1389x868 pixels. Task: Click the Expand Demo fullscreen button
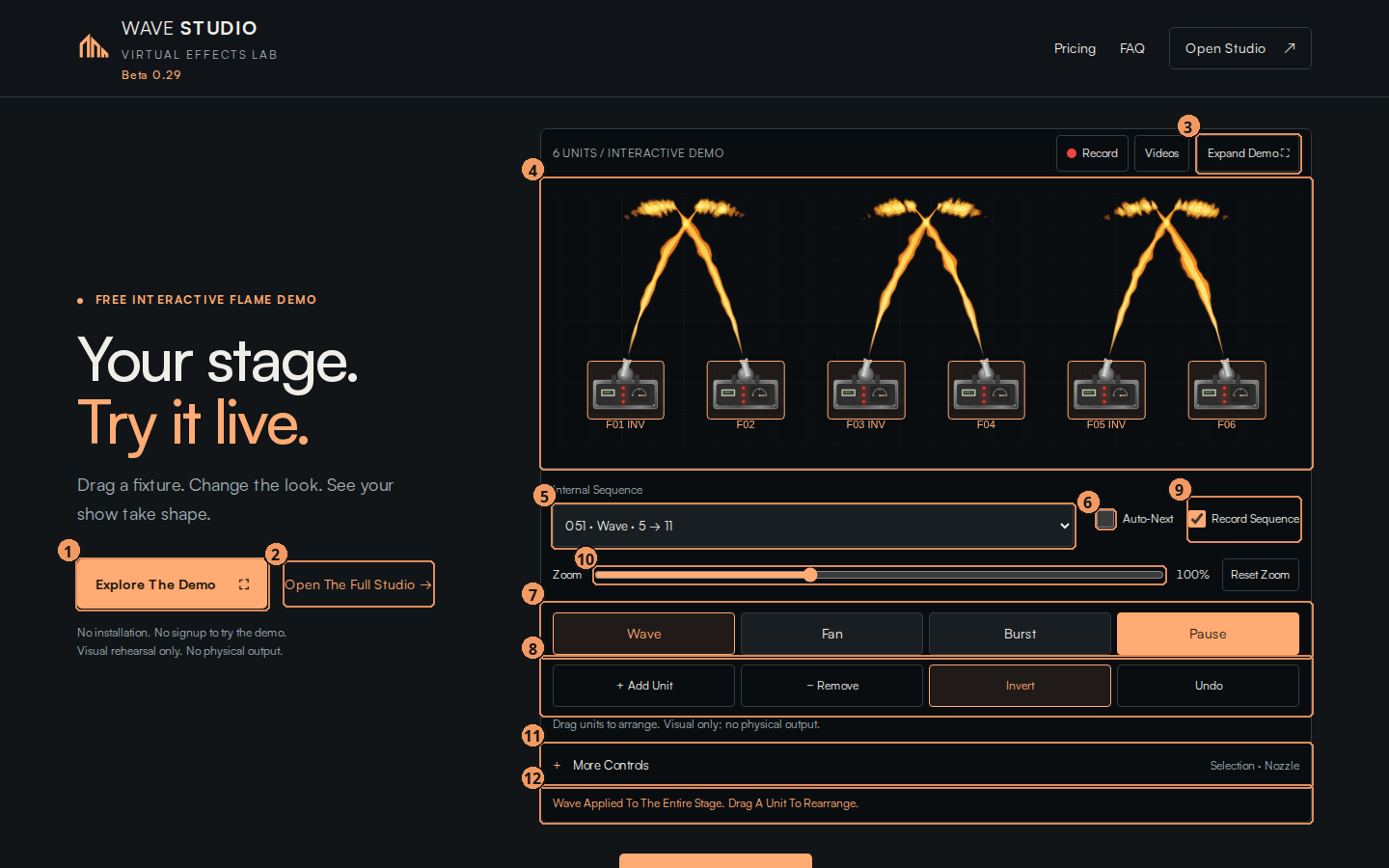click(1248, 153)
